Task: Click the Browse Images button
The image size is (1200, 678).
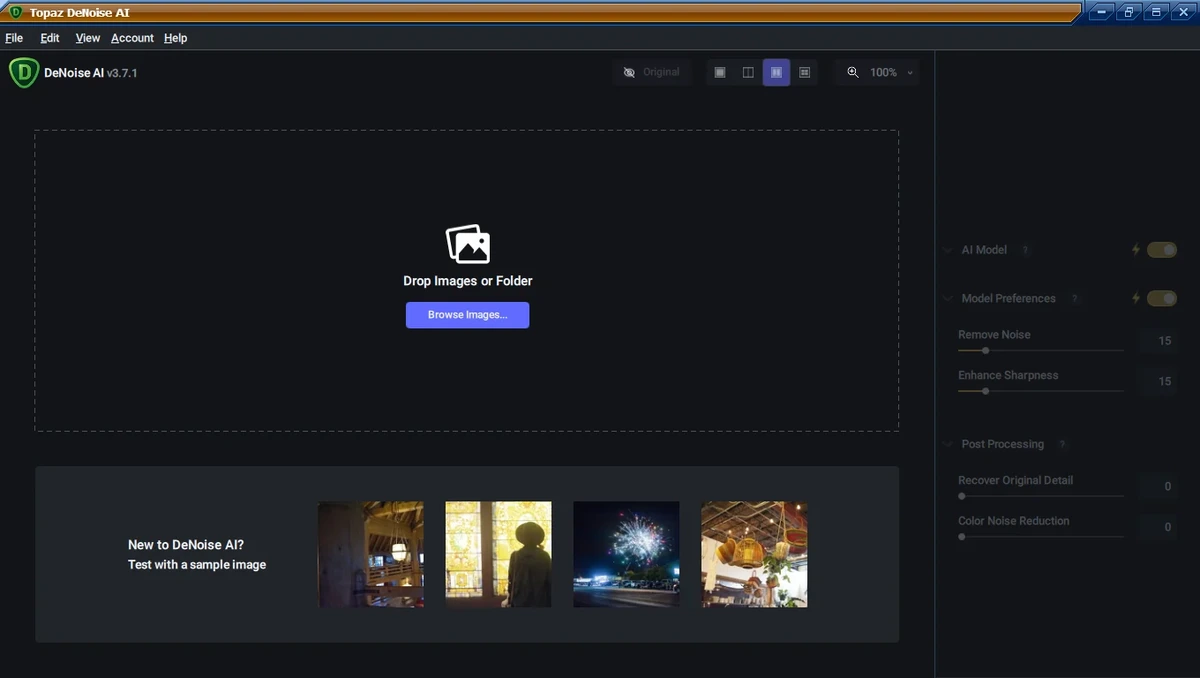Action: 467,315
